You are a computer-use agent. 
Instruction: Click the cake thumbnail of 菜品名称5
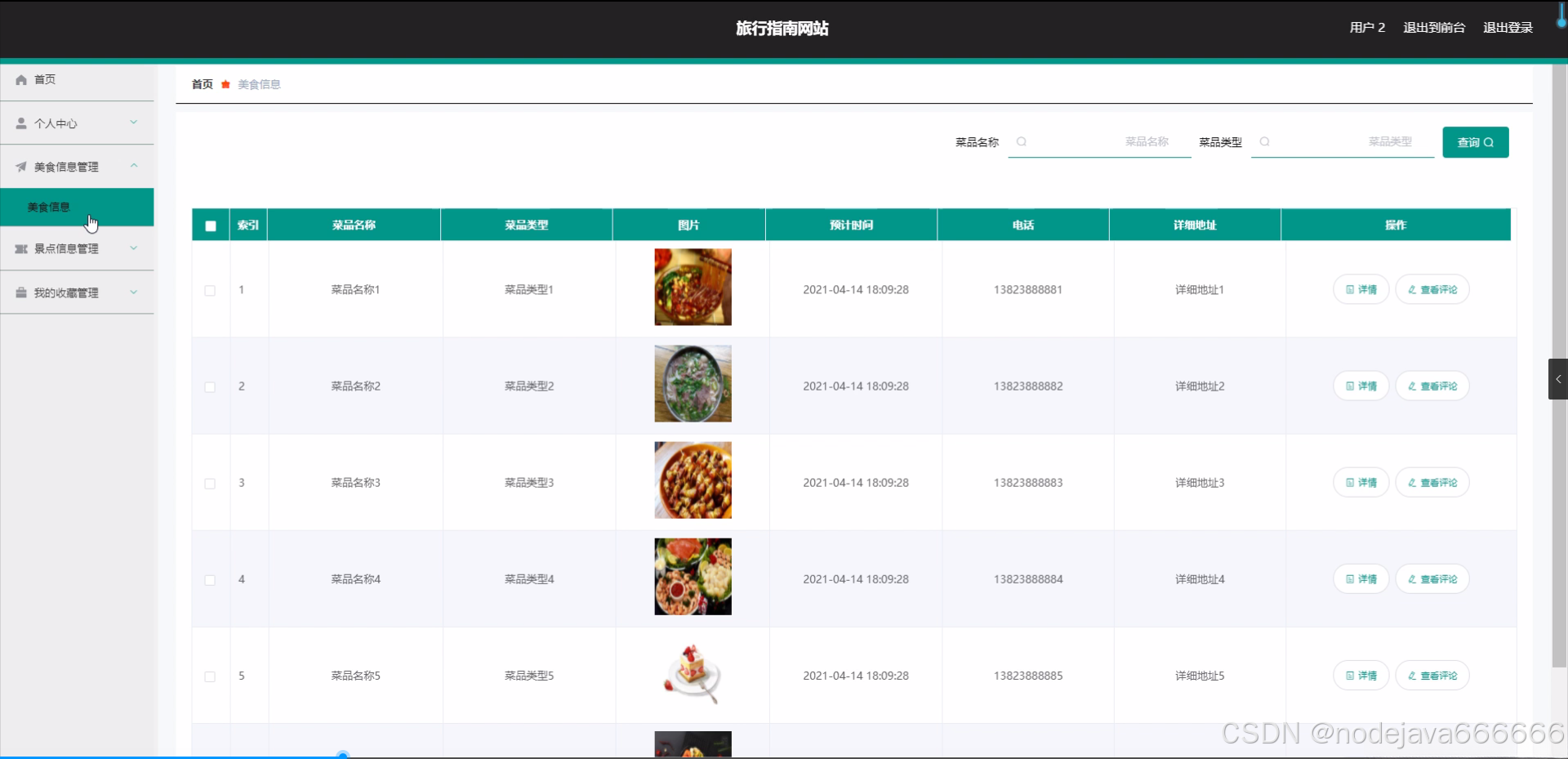pos(693,672)
